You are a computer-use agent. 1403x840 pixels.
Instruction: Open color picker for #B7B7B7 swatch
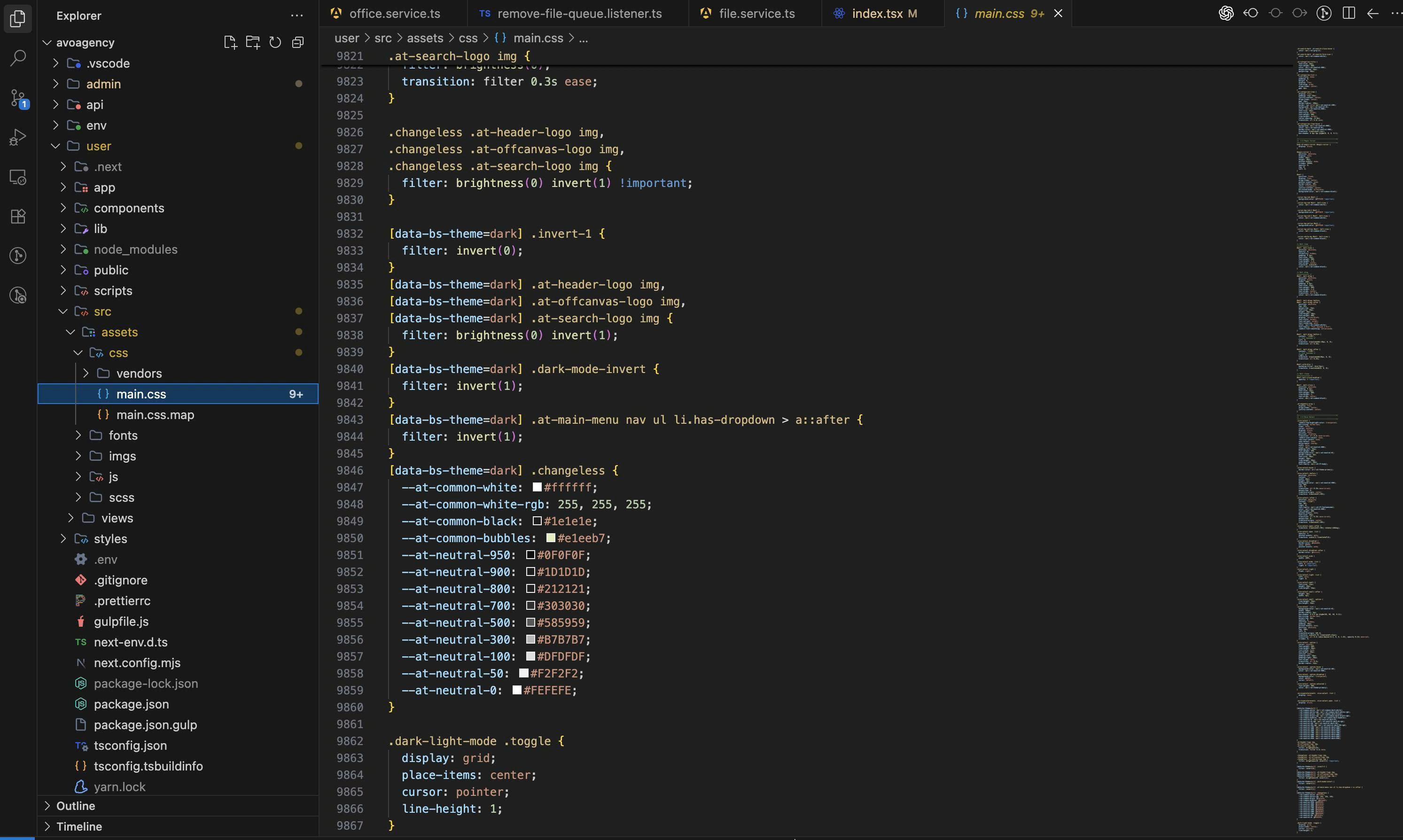coord(530,639)
